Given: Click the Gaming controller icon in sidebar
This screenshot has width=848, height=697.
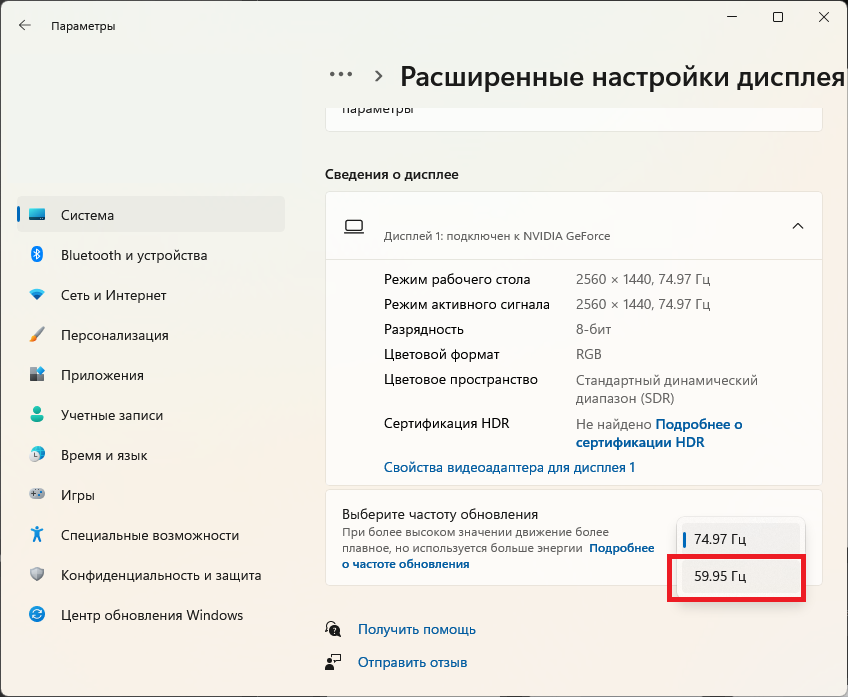Looking at the screenshot, I should pyautogui.click(x=37, y=495).
